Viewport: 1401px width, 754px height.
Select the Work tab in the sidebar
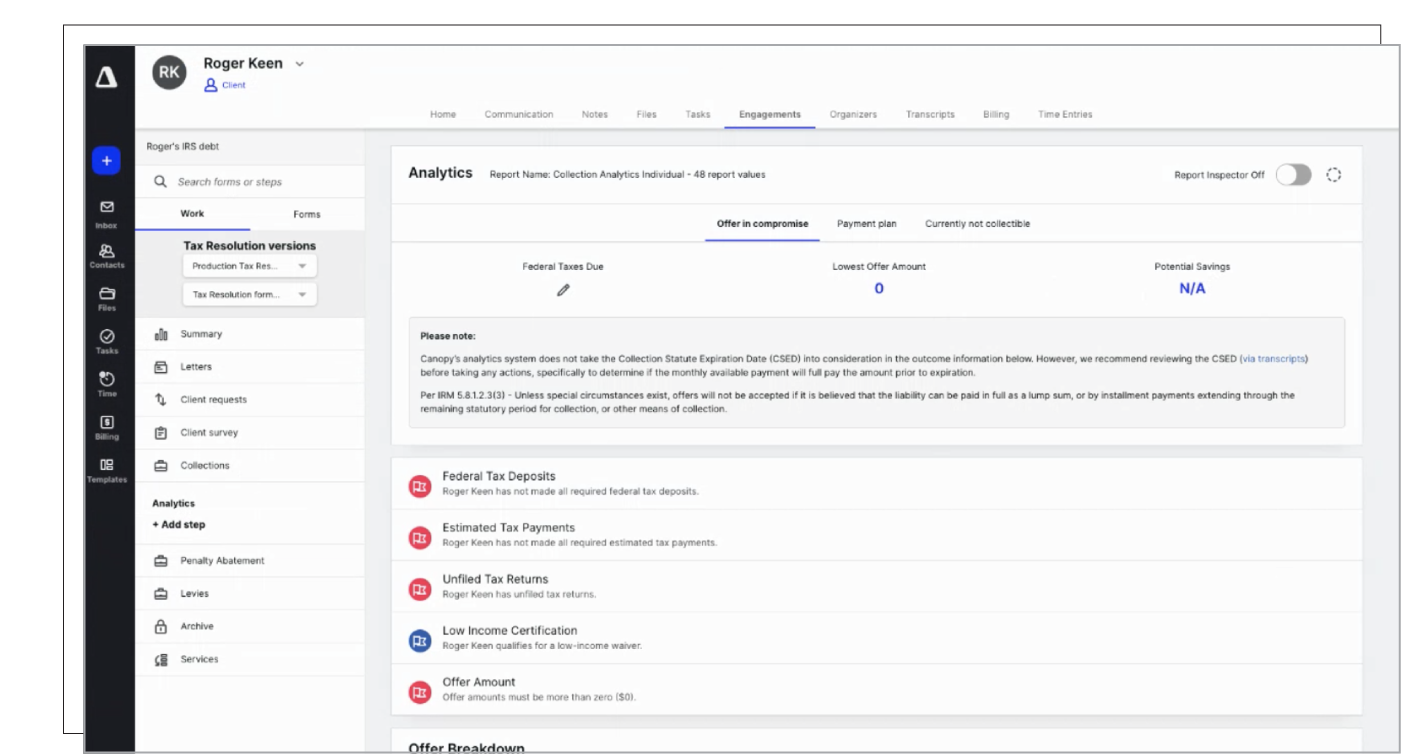coord(192,214)
